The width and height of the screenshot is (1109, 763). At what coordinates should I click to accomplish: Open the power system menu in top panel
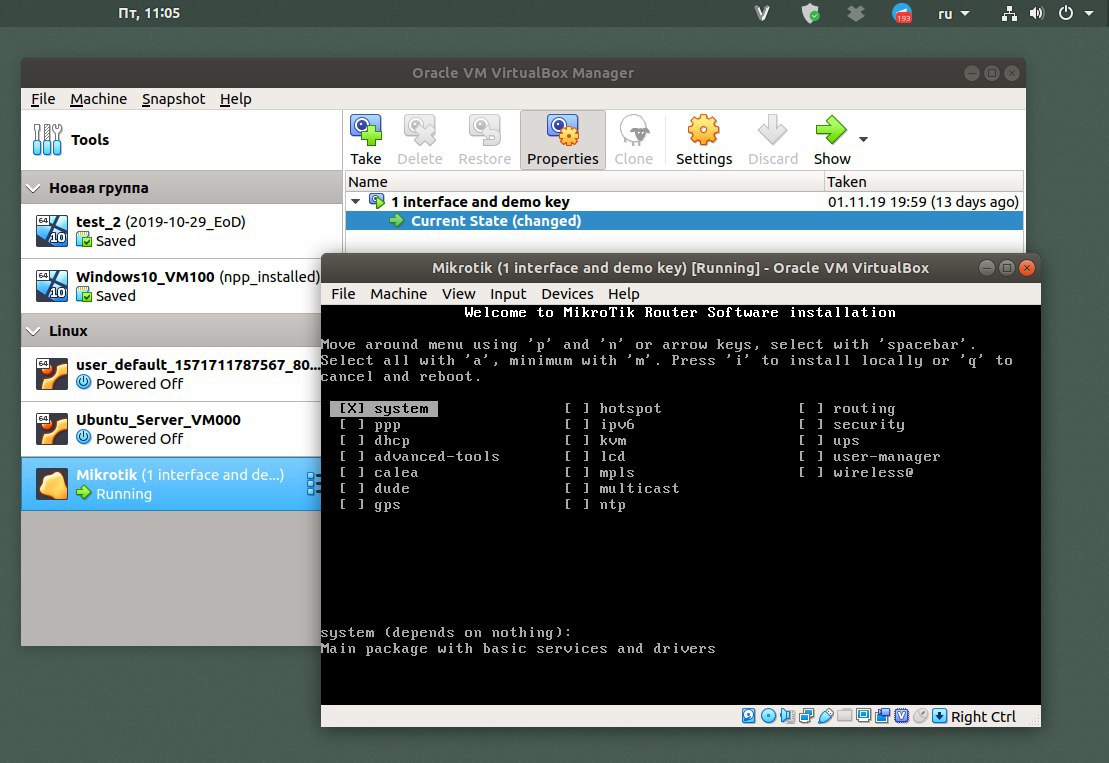click(1076, 13)
